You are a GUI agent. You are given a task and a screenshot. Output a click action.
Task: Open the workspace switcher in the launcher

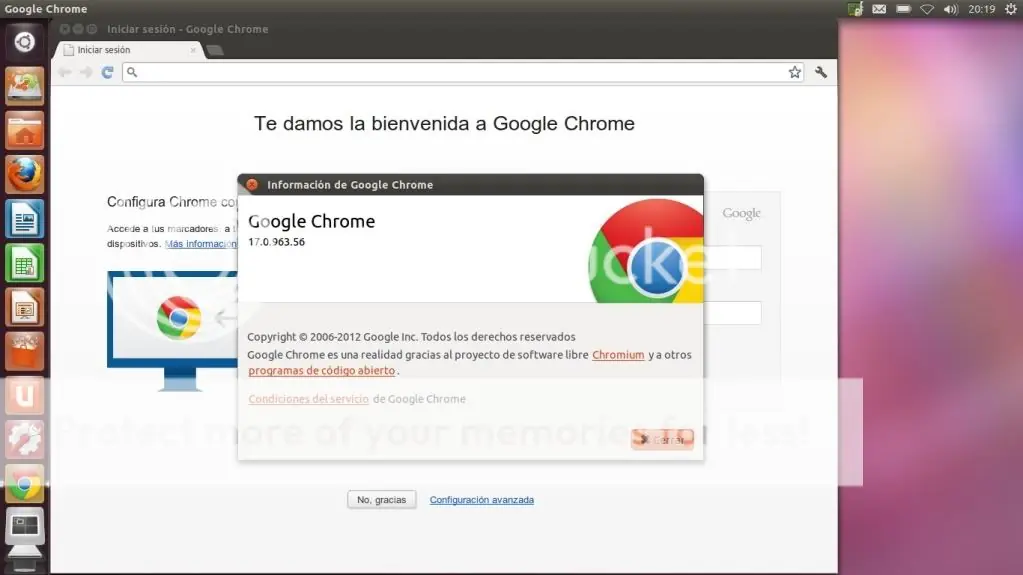coord(25,527)
